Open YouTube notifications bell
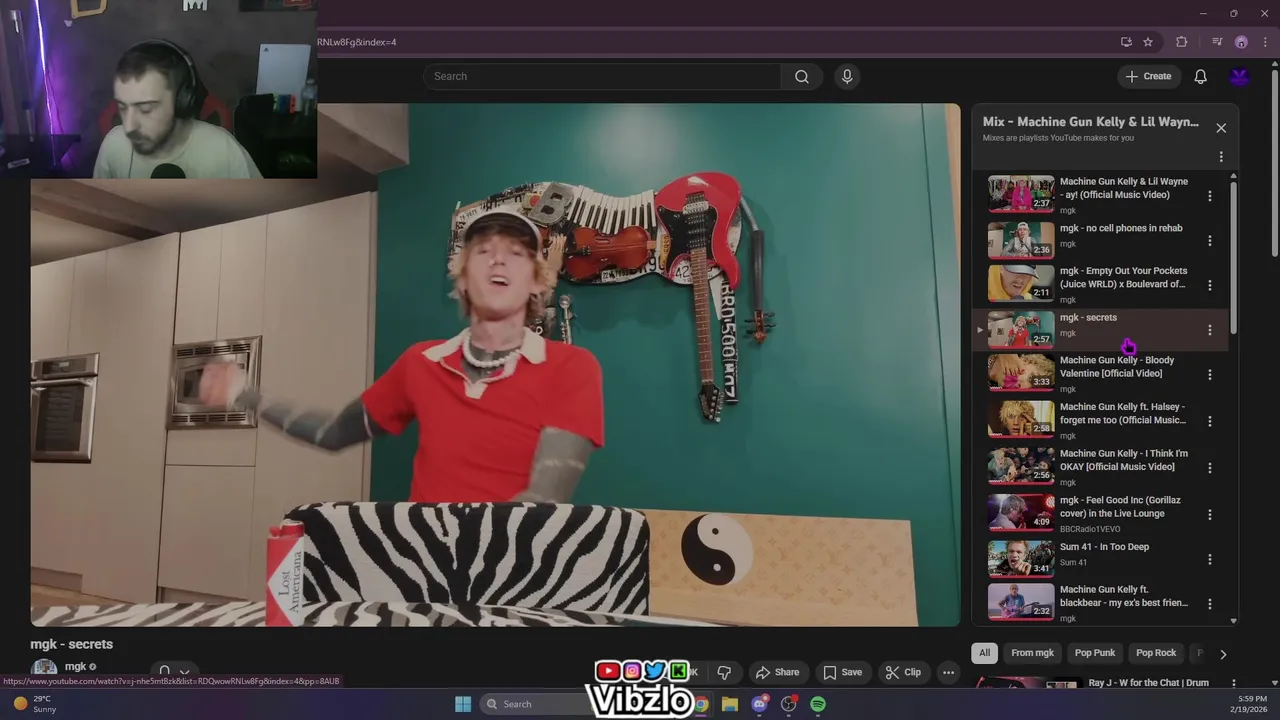Image resolution: width=1280 pixels, height=720 pixels. click(x=1201, y=76)
